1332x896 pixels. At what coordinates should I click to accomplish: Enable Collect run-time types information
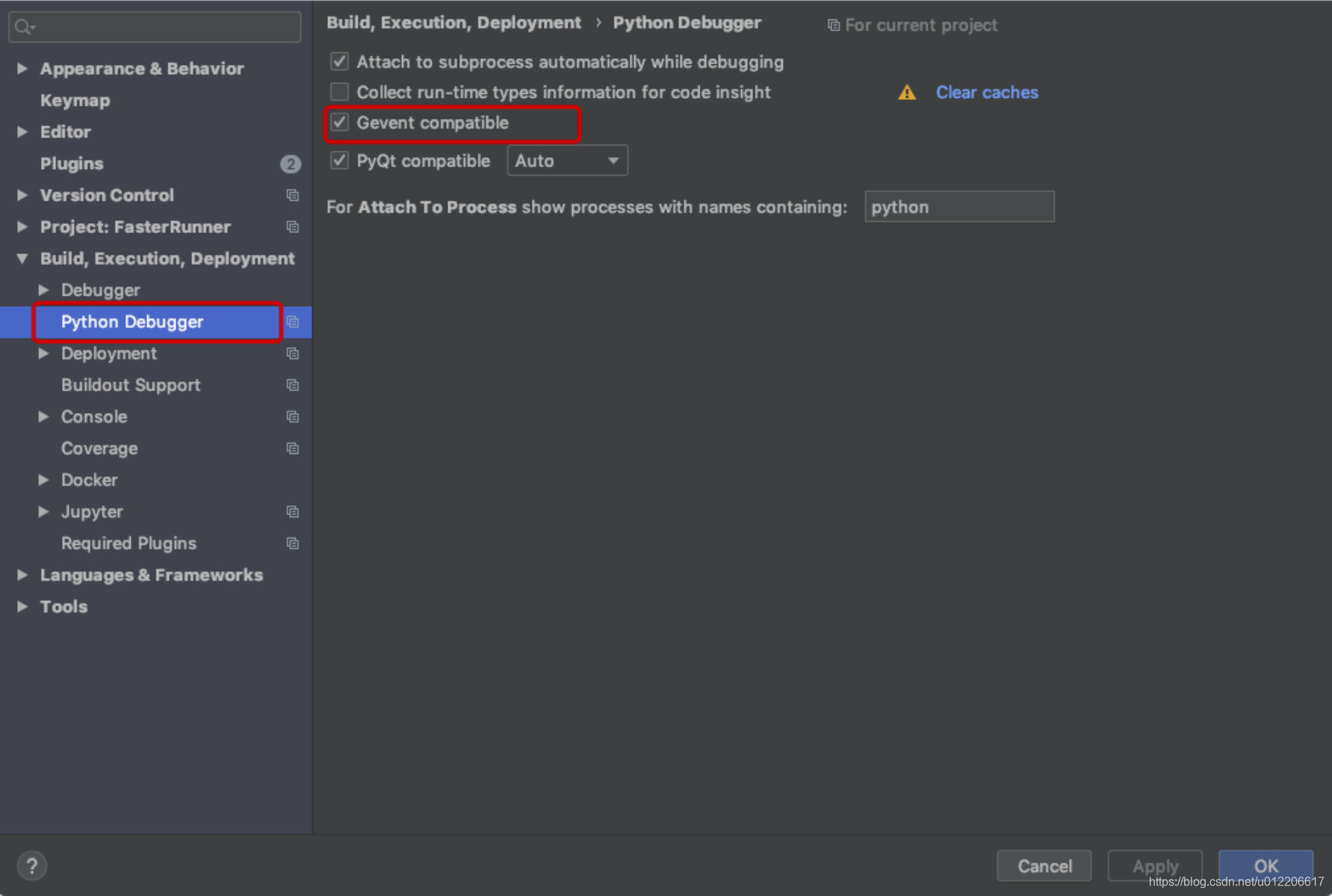click(x=339, y=91)
